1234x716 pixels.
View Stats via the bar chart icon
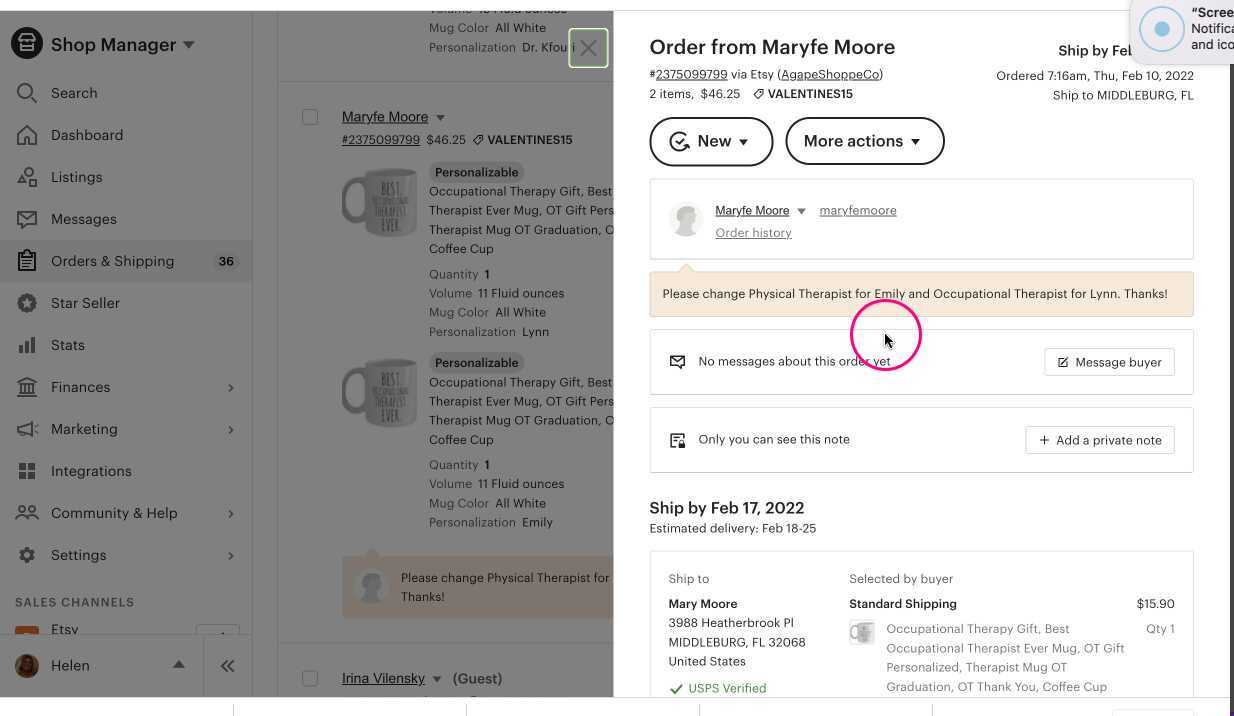(27, 344)
